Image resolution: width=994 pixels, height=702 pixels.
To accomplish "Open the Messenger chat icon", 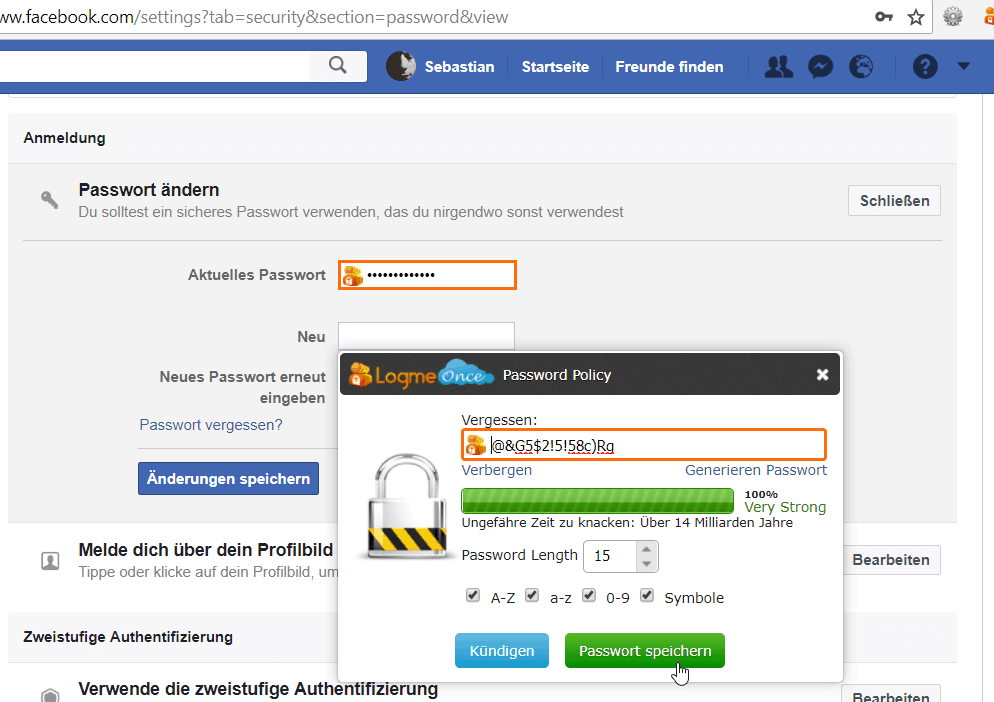I will coord(820,67).
